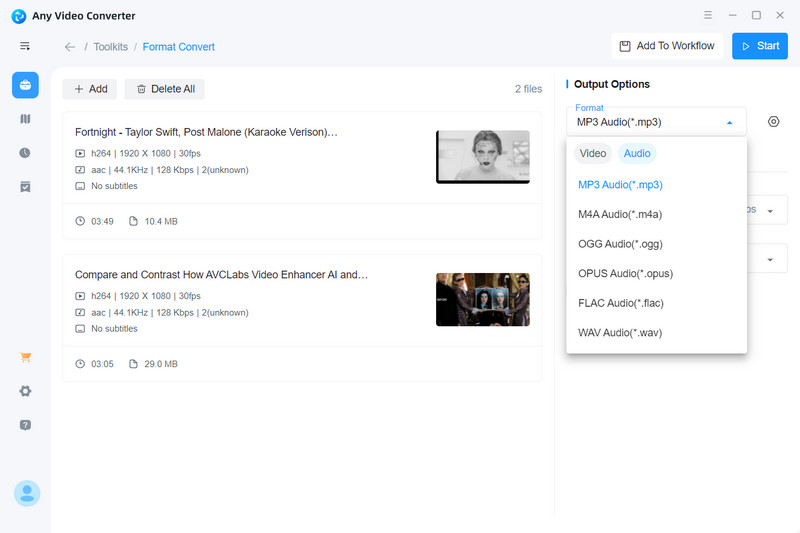Click Add To Workflow button
This screenshot has width=800, height=533.
point(667,46)
